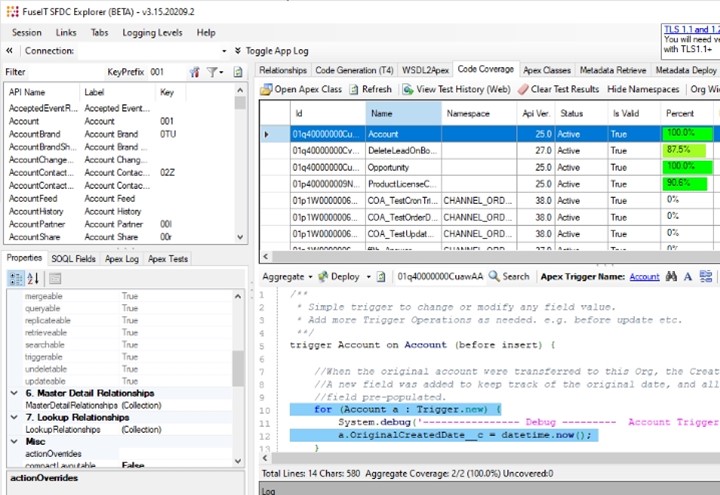Switch to the Apex Classes tab
Image resolution: width=720 pixels, height=495 pixels.
[547, 70]
